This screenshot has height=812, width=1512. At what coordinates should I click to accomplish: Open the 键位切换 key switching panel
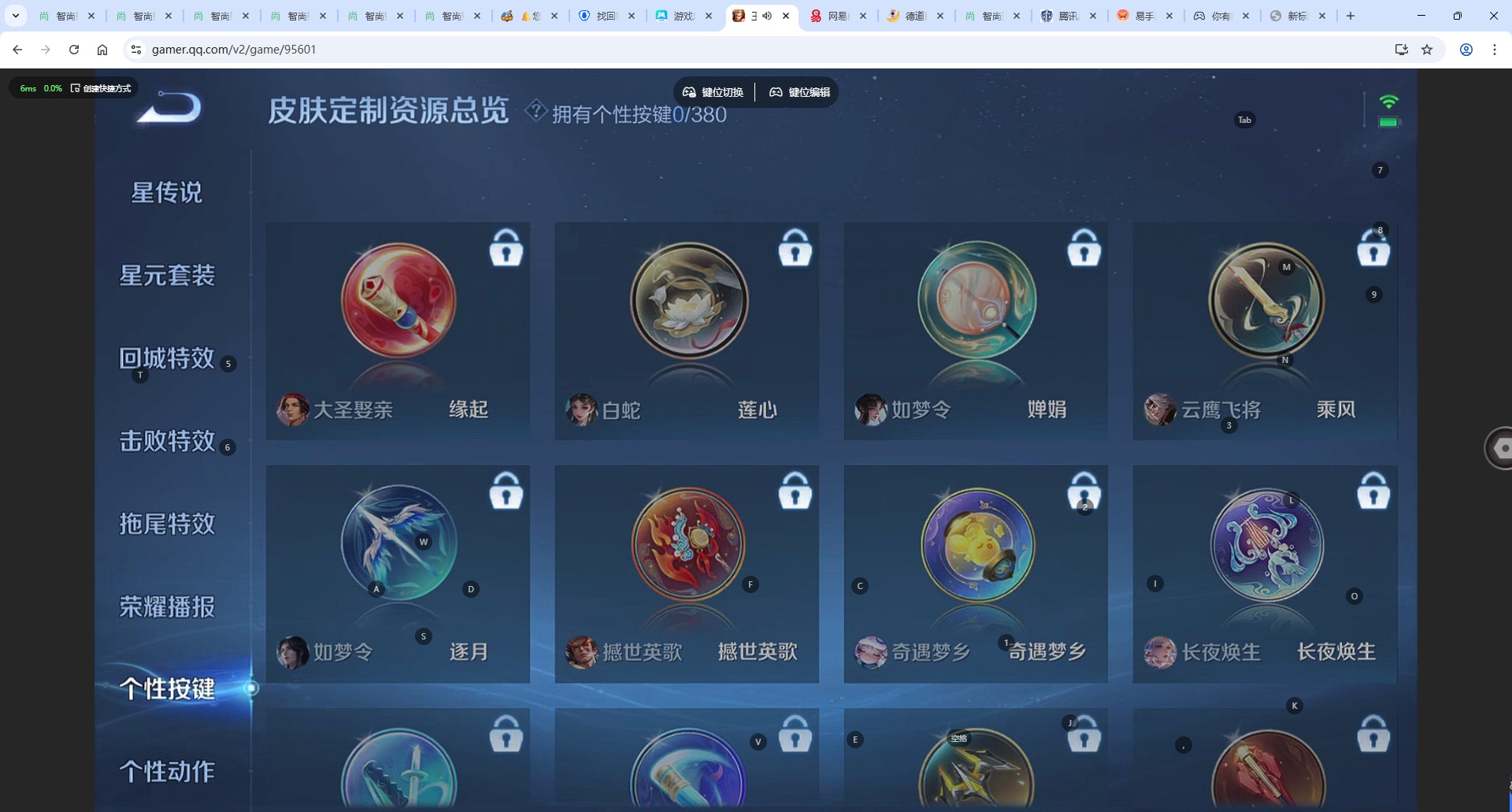pyautogui.click(x=713, y=91)
